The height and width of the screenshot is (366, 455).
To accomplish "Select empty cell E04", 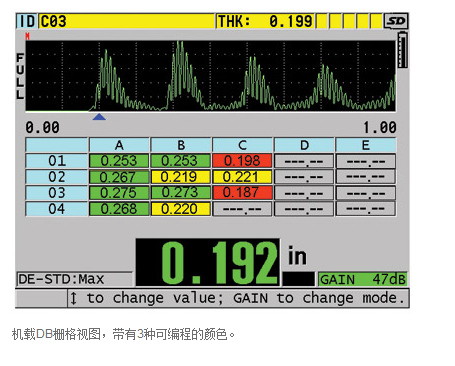I will point(366,209).
